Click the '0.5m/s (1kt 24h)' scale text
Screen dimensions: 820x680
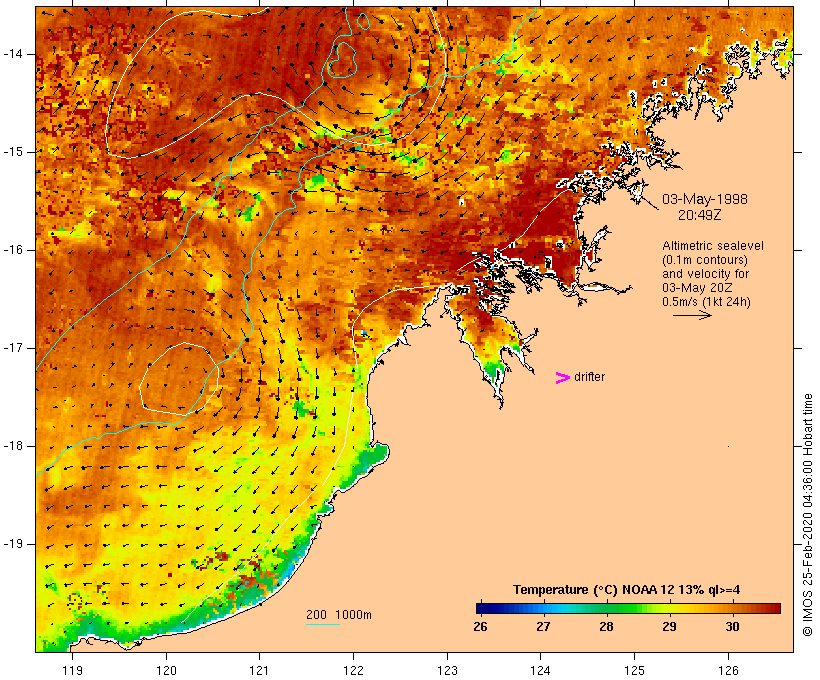706,302
